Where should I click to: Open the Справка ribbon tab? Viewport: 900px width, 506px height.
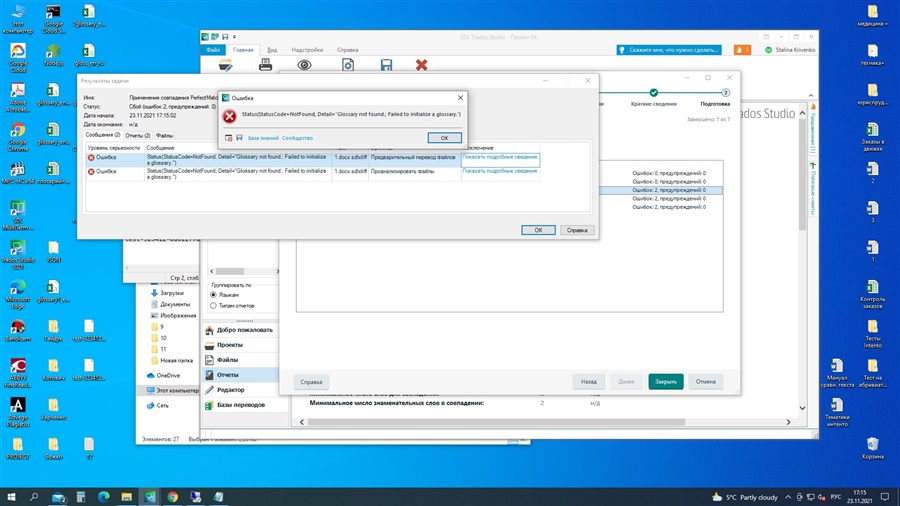coord(347,50)
